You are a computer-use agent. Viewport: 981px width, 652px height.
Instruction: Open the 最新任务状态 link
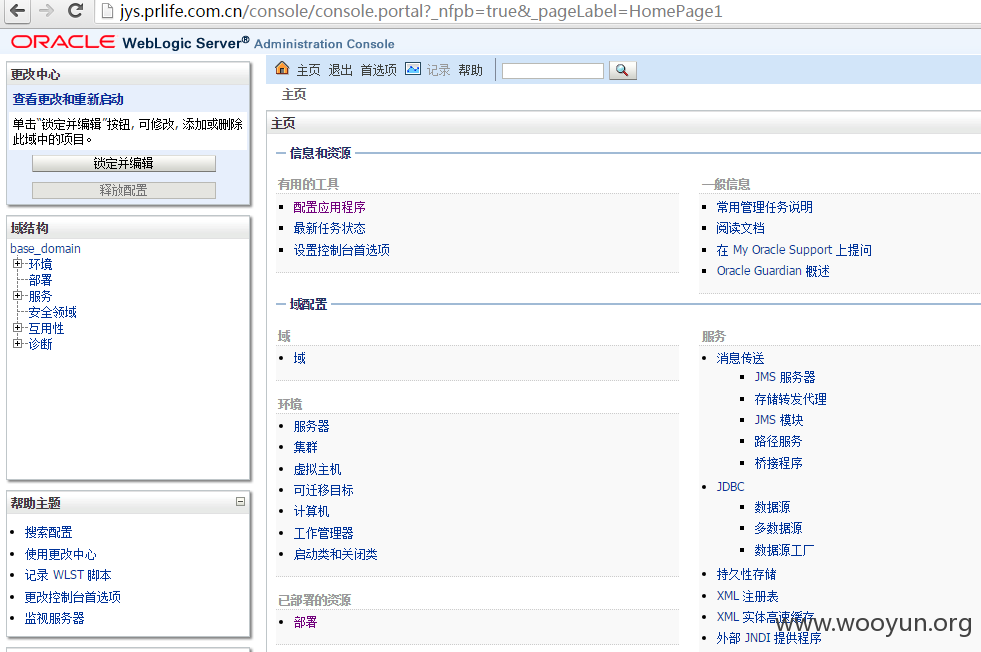pos(329,228)
